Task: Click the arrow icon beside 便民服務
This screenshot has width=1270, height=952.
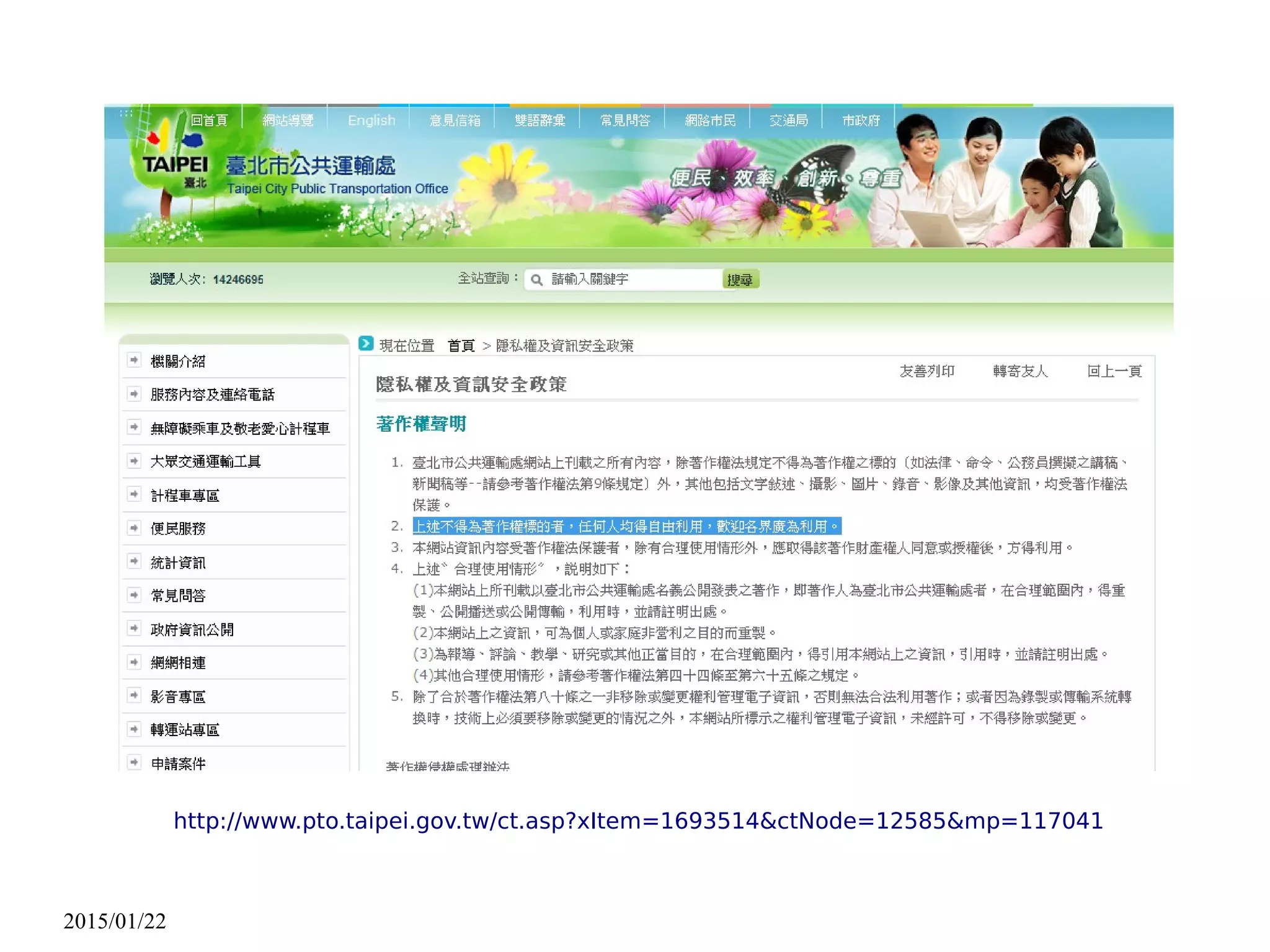Action: (134, 528)
